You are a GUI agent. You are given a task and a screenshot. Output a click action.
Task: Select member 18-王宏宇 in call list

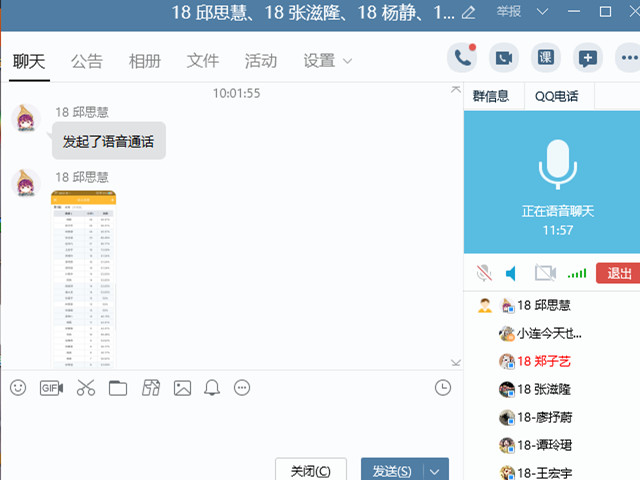point(536,473)
